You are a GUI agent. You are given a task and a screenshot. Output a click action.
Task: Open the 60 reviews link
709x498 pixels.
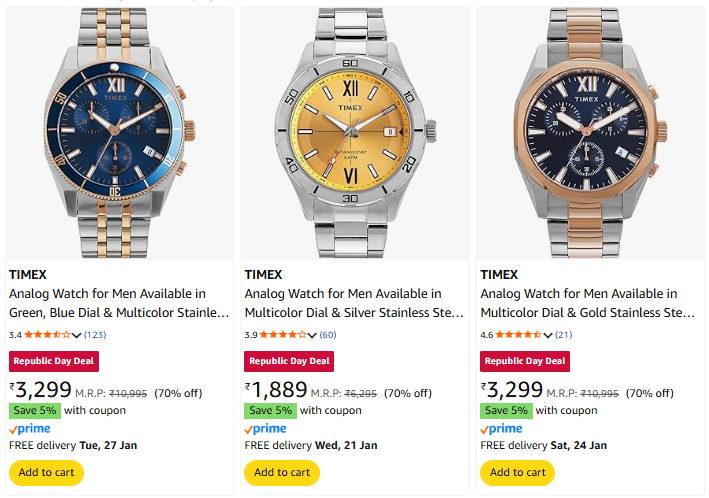[x=328, y=334]
